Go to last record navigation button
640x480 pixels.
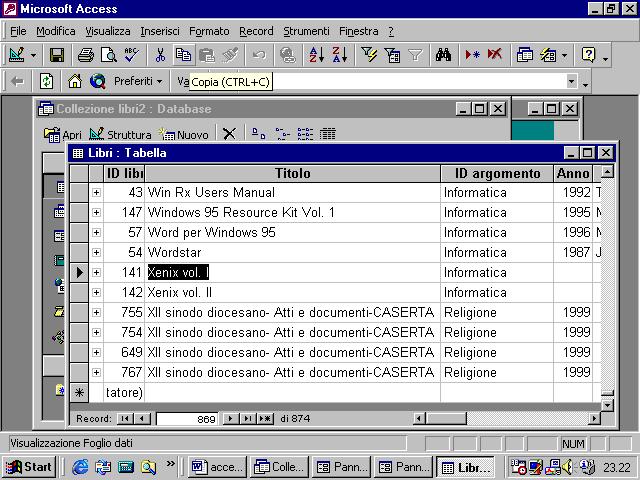(x=247, y=418)
